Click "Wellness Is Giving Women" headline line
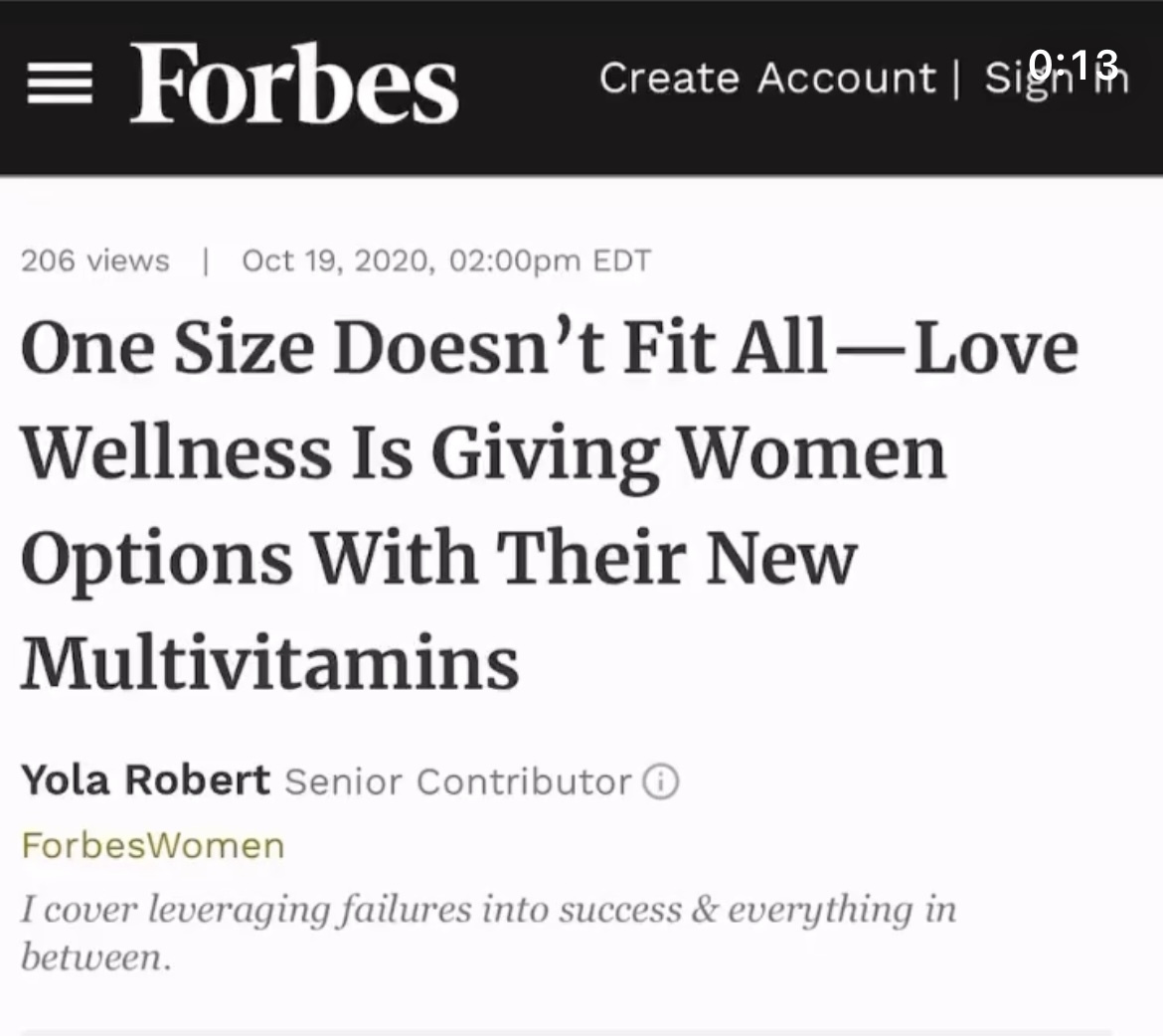The image size is (1163, 1036). pos(483,453)
